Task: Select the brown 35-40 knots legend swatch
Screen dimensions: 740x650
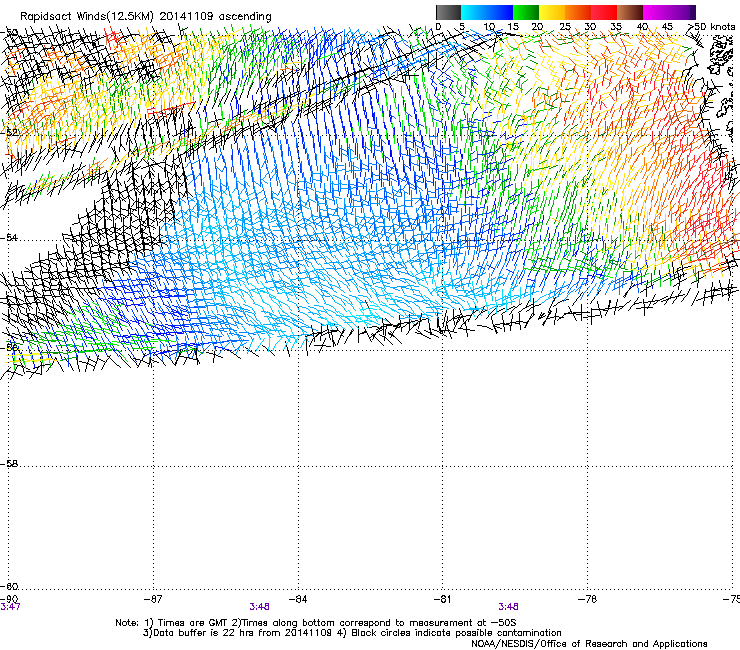Action: click(630, 12)
